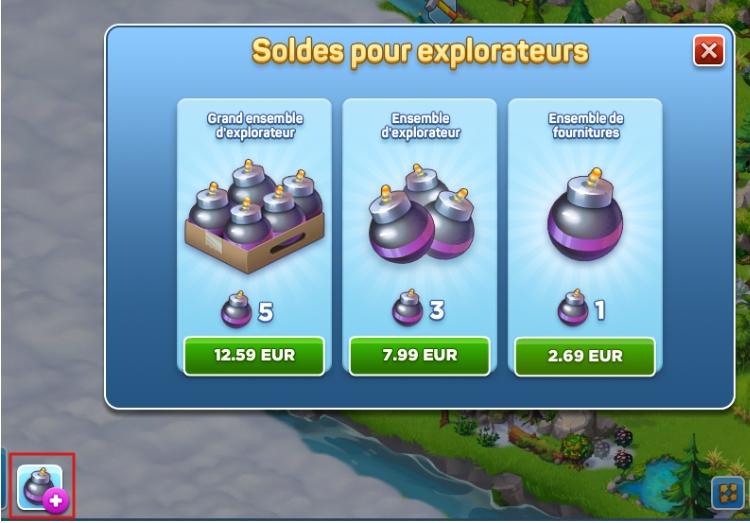This screenshot has width=750, height=523.
Task: Select the box of five bombs image
Action: click(254, 216)
